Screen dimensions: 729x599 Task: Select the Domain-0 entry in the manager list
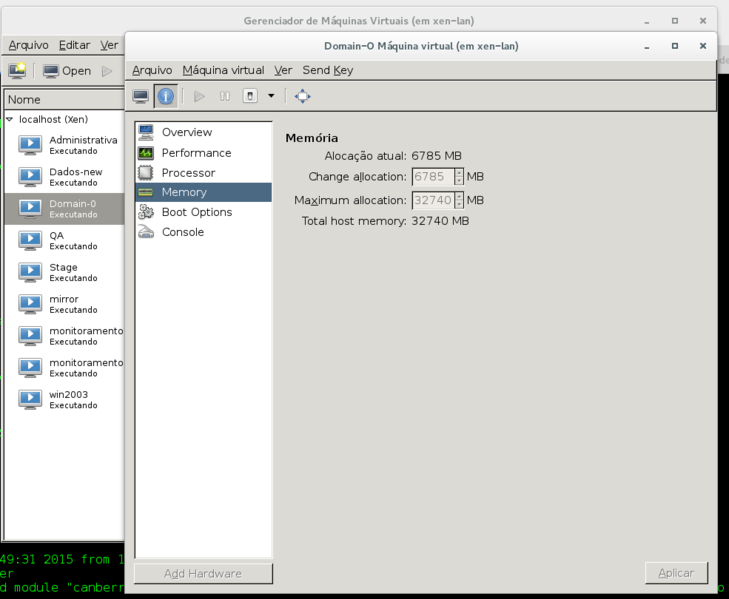tap(64, 209)
